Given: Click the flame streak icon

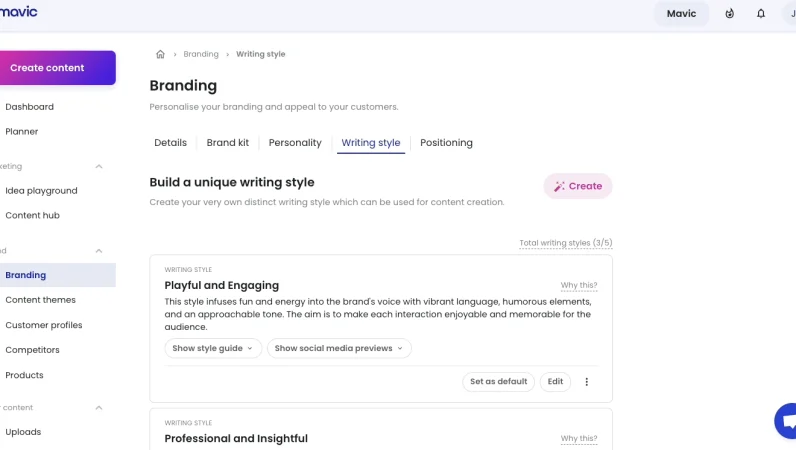Looking at the screenshot, I should 730,13.
